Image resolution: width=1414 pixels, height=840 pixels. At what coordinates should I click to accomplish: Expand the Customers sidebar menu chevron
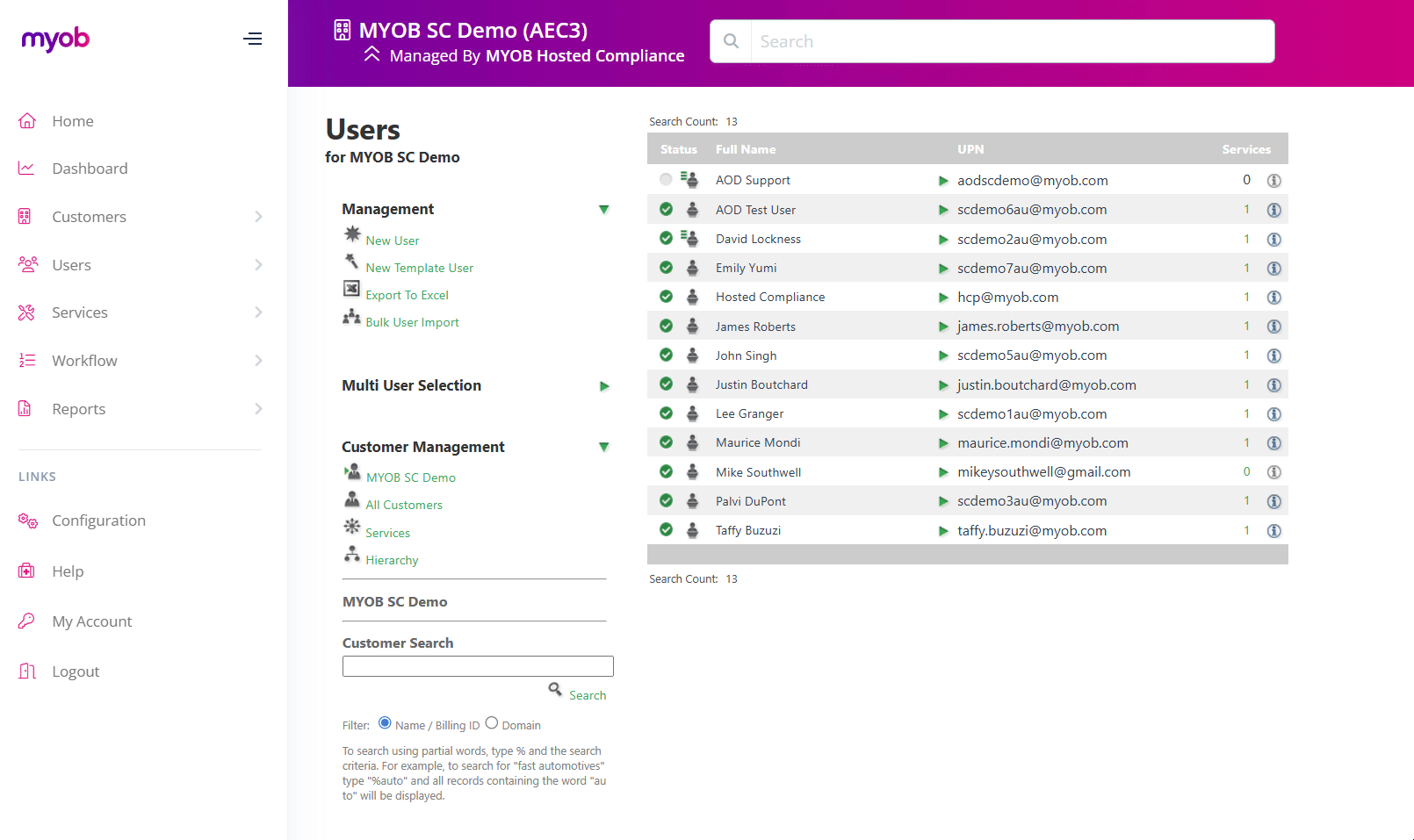pos(258,216)
